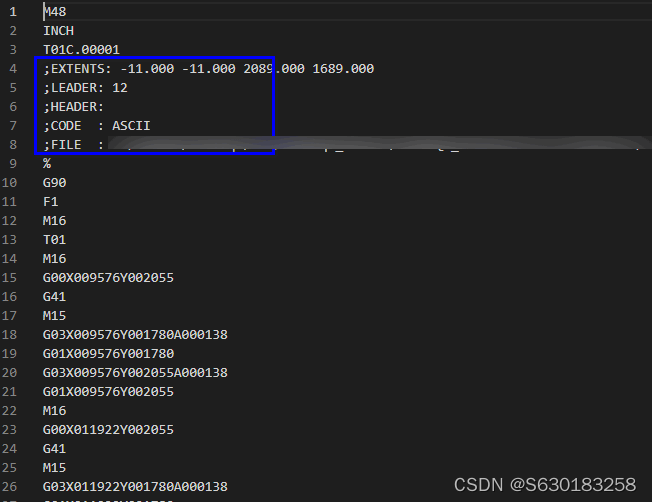Click G41 on line 16
This screenshot has width=652, height=502.
click(x=54, y=297)
